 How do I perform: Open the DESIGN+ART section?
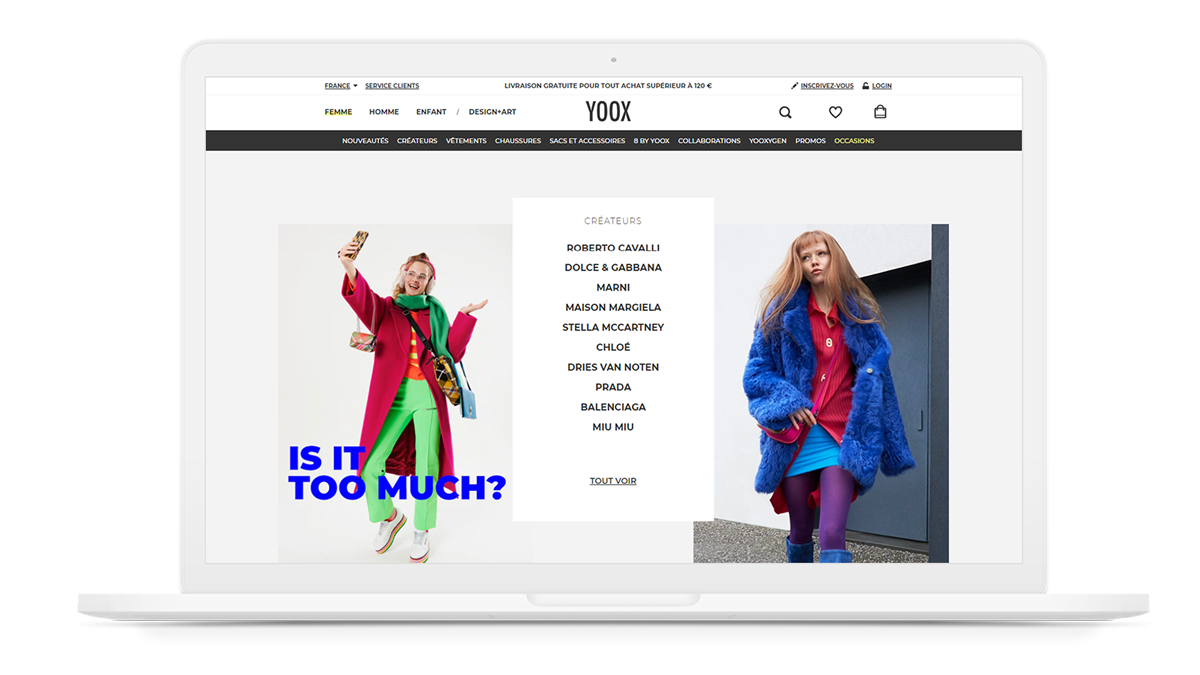coord(492,112)
